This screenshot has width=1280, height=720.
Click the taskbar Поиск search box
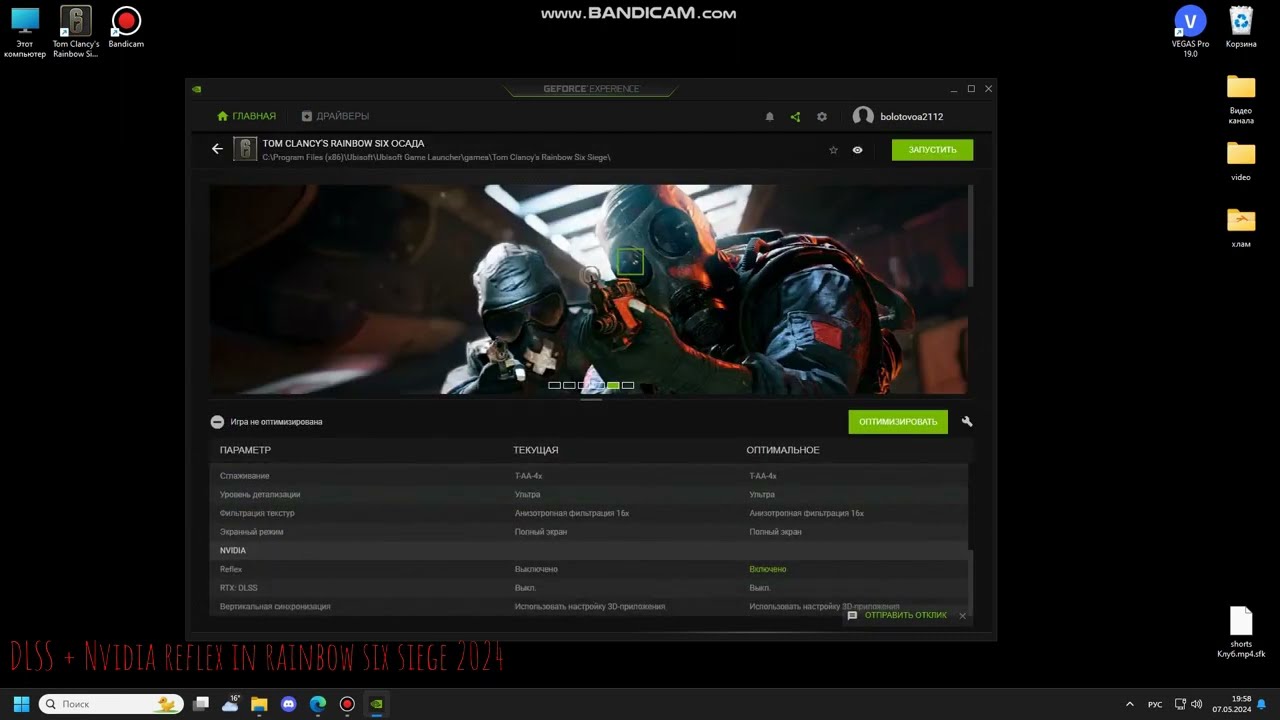[111, 704]
